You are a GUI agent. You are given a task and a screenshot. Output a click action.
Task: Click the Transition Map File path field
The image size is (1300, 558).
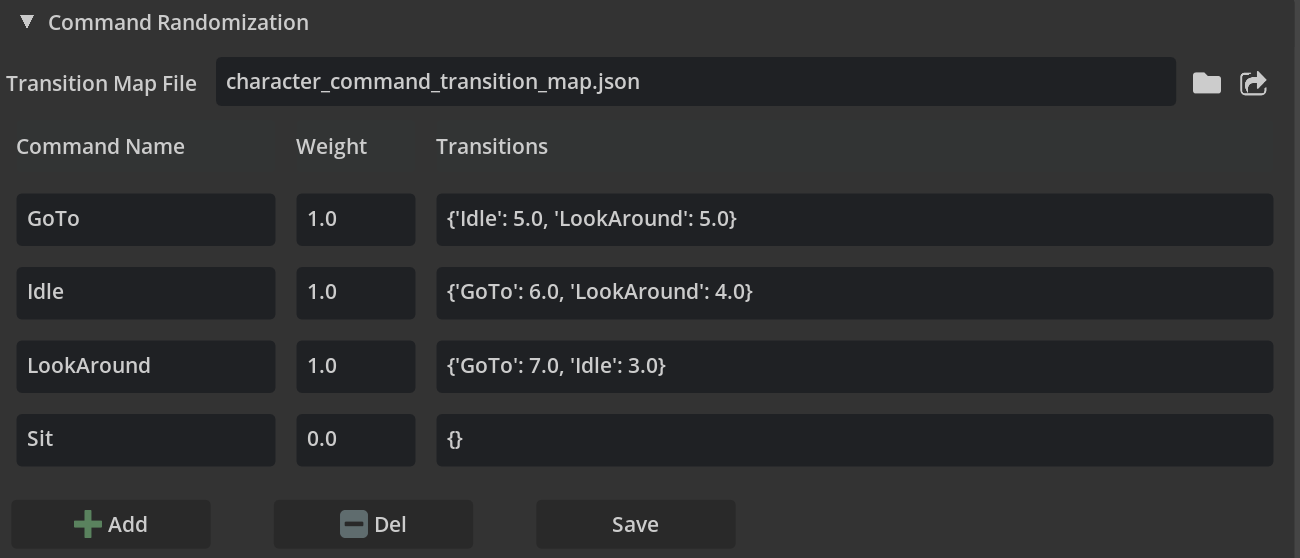point(695,82)
